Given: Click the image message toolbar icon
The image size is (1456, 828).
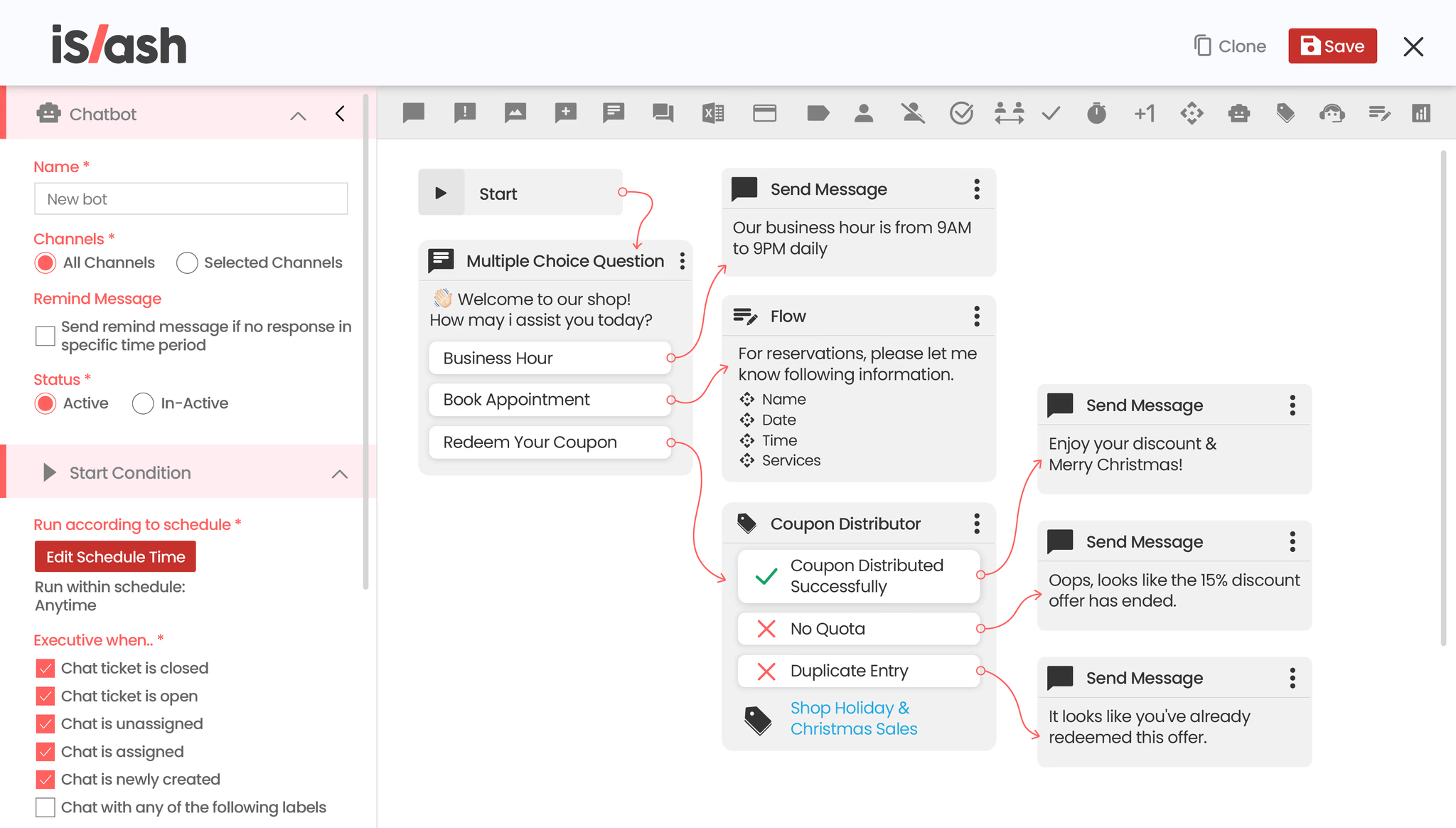Looking at the screenshot, I should pyautogui.click(x=515, y=113).
